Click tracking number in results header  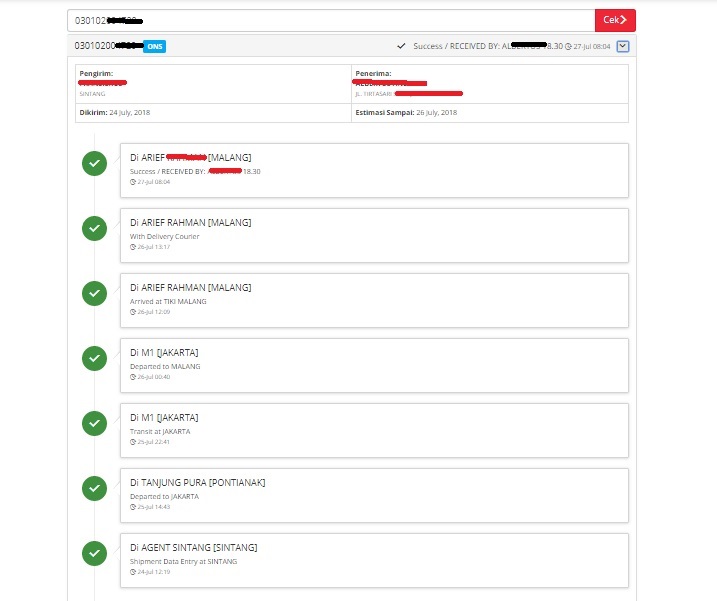tap(108, 46)
